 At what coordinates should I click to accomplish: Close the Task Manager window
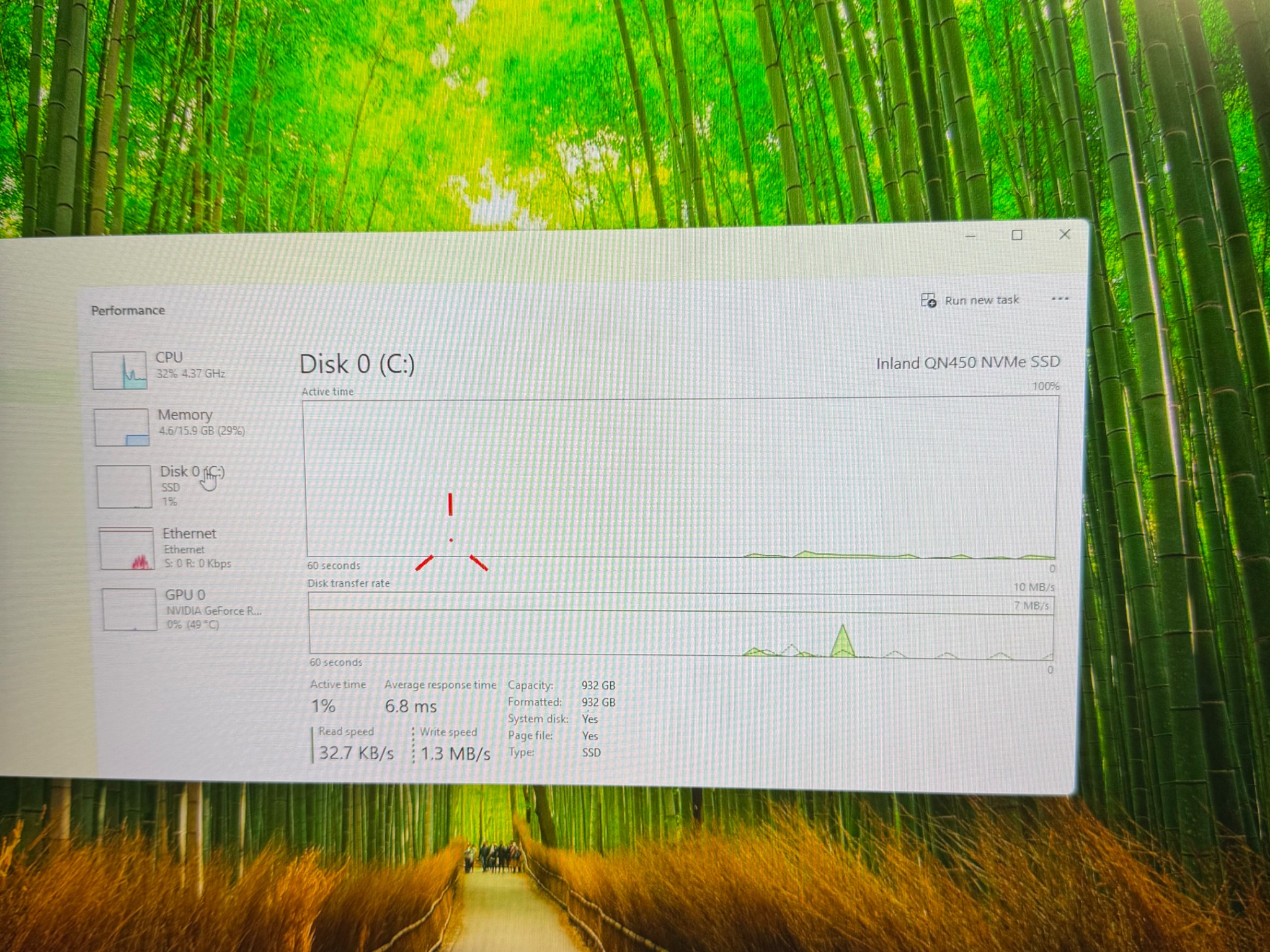tap(1065, 234)
